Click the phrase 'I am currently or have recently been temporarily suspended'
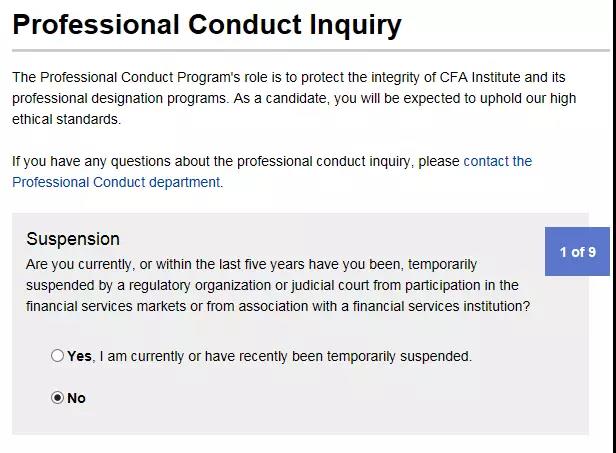Viewport: 616px width, 453px height. pos(285,356)
